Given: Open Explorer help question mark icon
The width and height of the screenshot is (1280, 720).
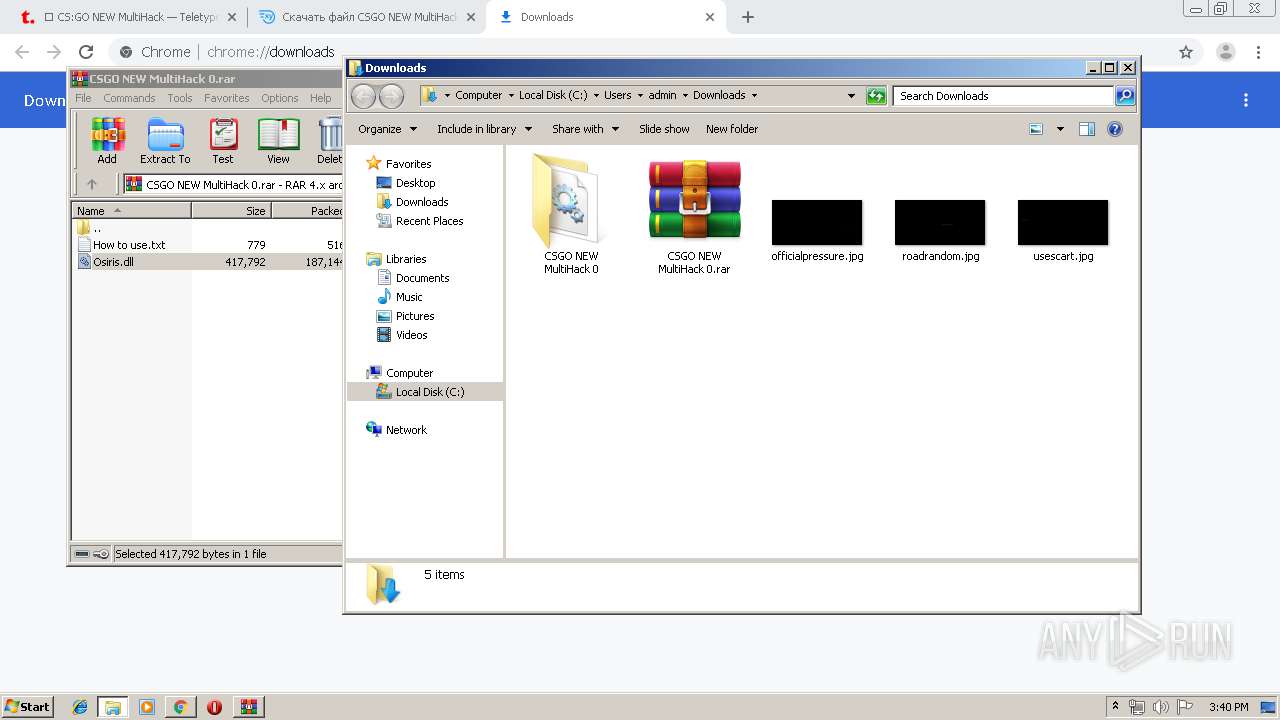Looking at the screenshot, I should 1115,129.
